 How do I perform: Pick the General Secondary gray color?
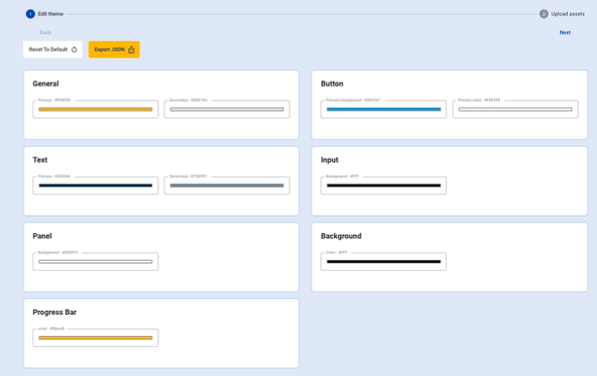click(227, 110)
